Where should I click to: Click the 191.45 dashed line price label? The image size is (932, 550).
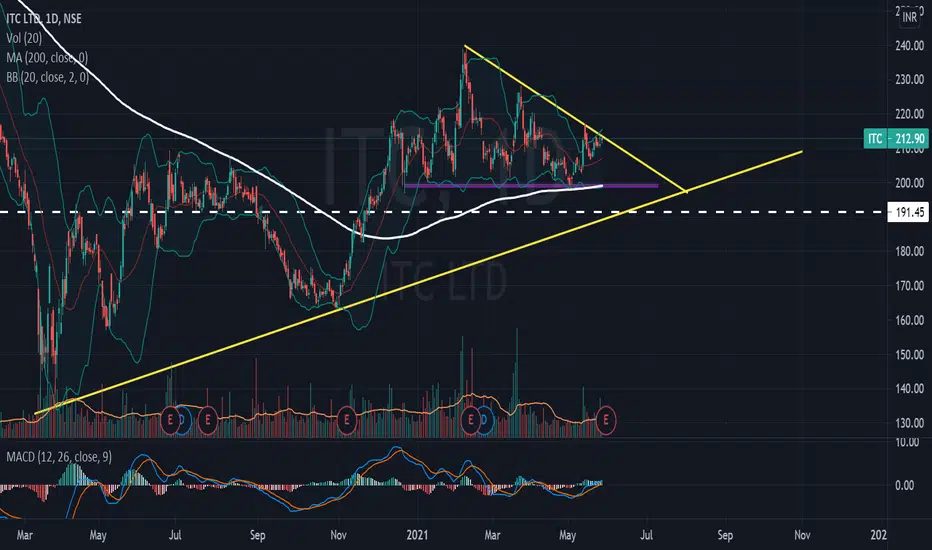908,212
